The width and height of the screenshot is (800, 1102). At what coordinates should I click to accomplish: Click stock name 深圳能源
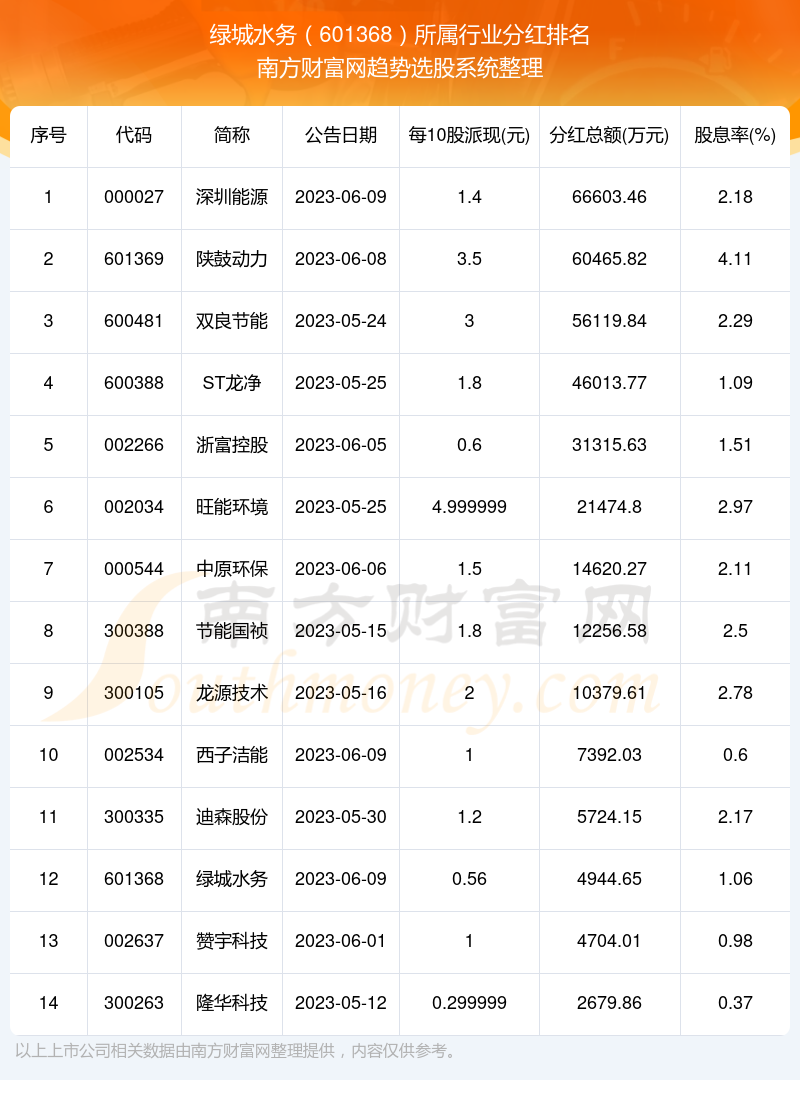pyautogui.click(x=232, y=197)
